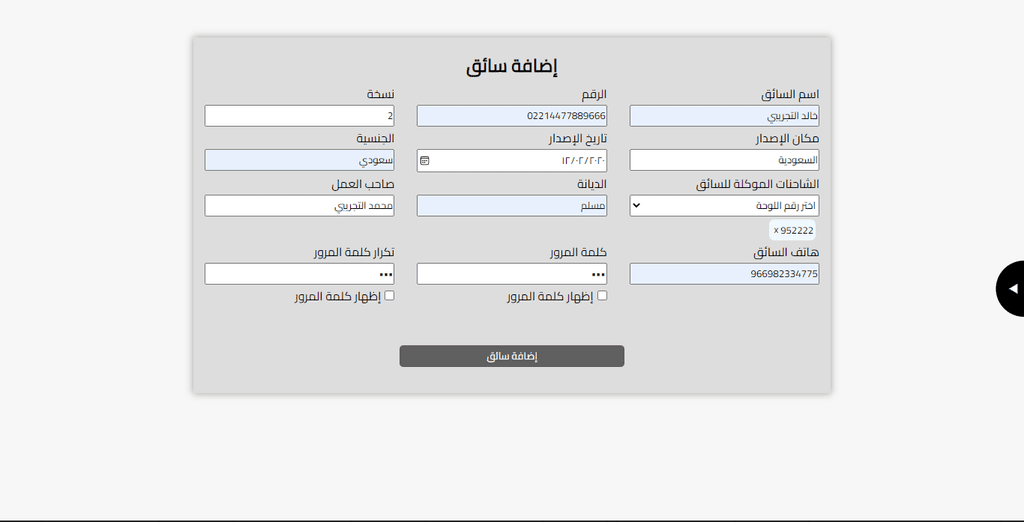Screen dimensions: 1024x522
Task: Click into the الرقم number field
Action: click(x=512, y=116)
